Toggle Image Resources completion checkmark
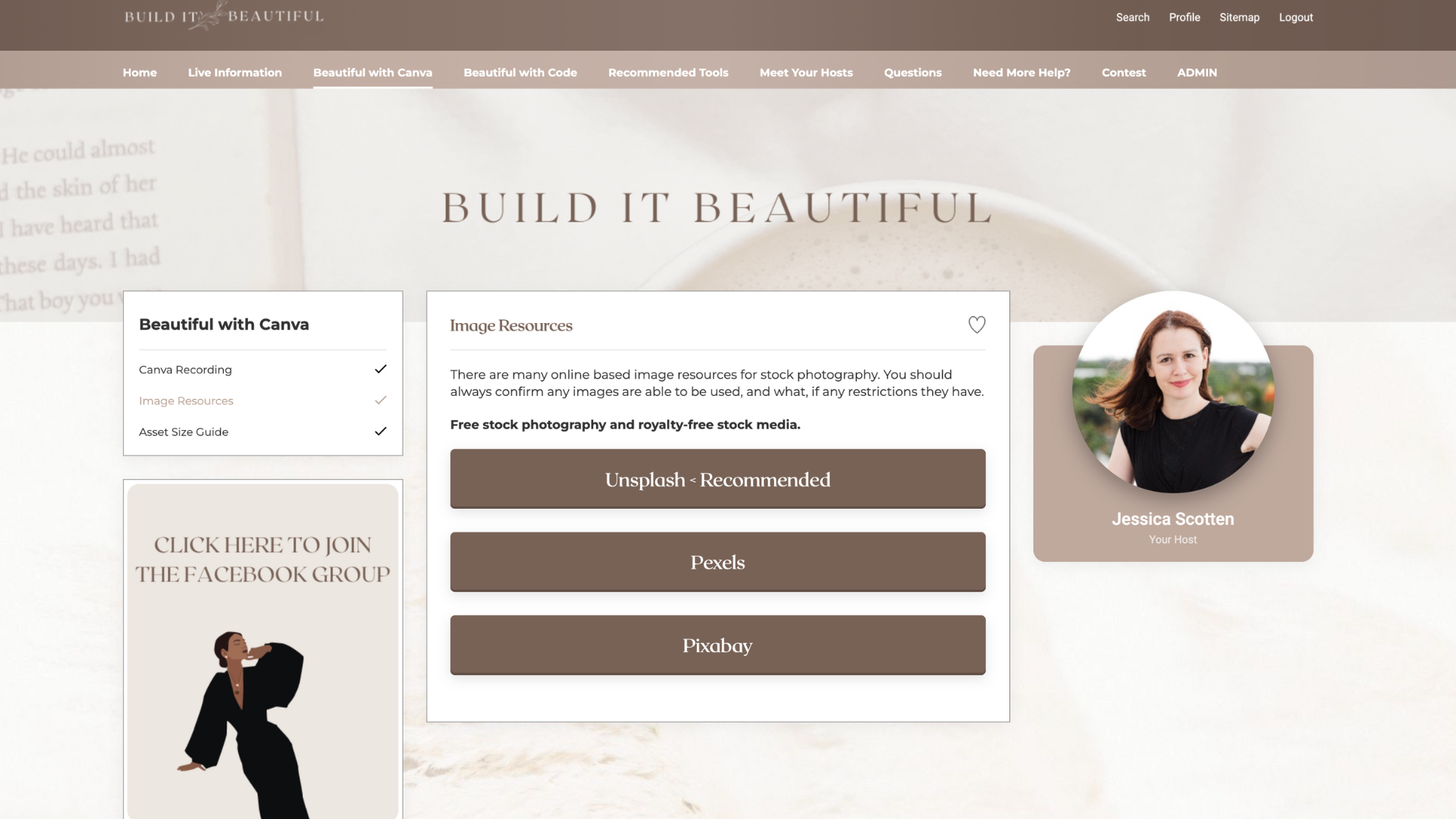This screenshot has width=1456, height=819. 381,400
